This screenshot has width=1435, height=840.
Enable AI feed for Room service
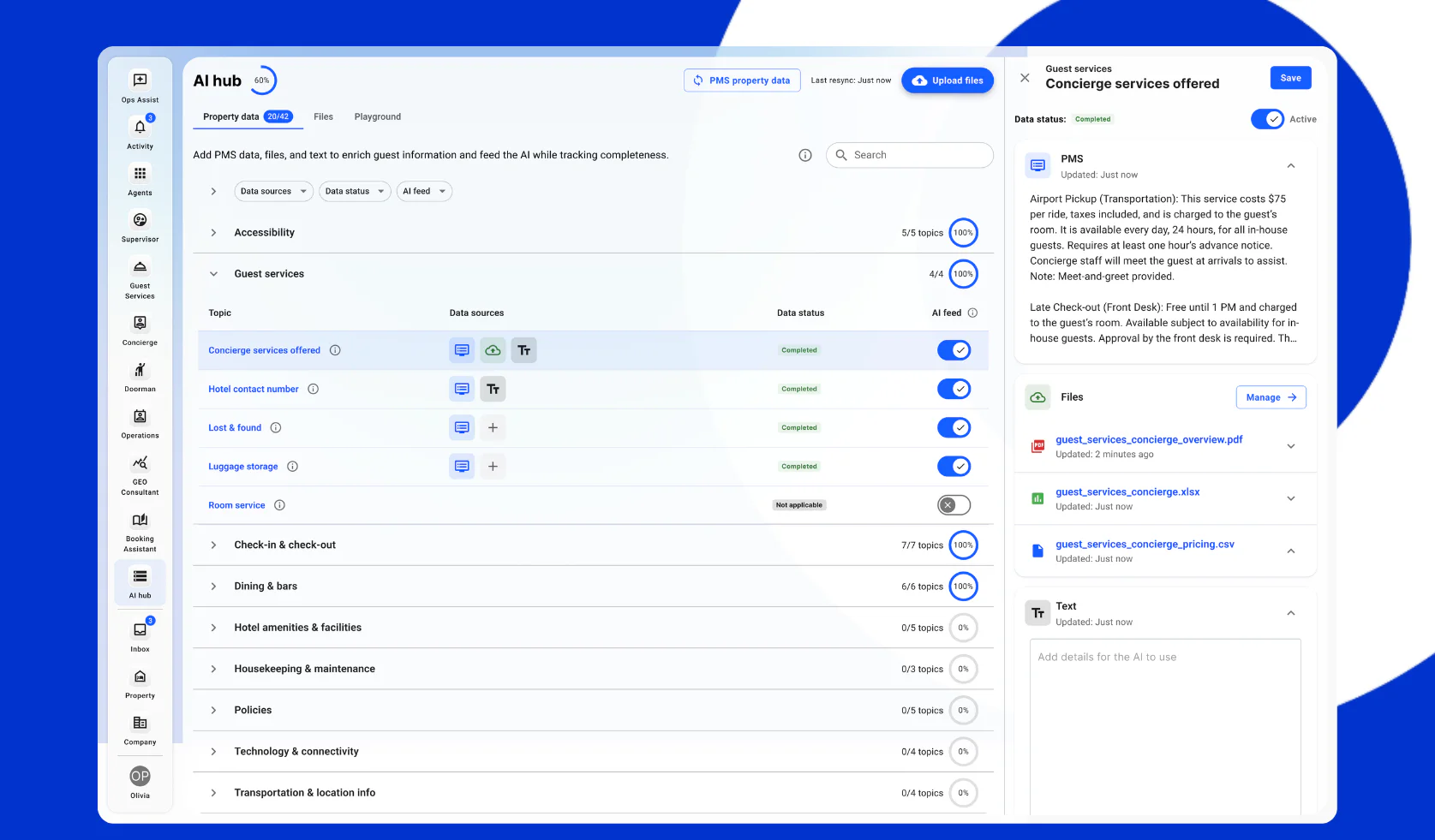point(954,505)
